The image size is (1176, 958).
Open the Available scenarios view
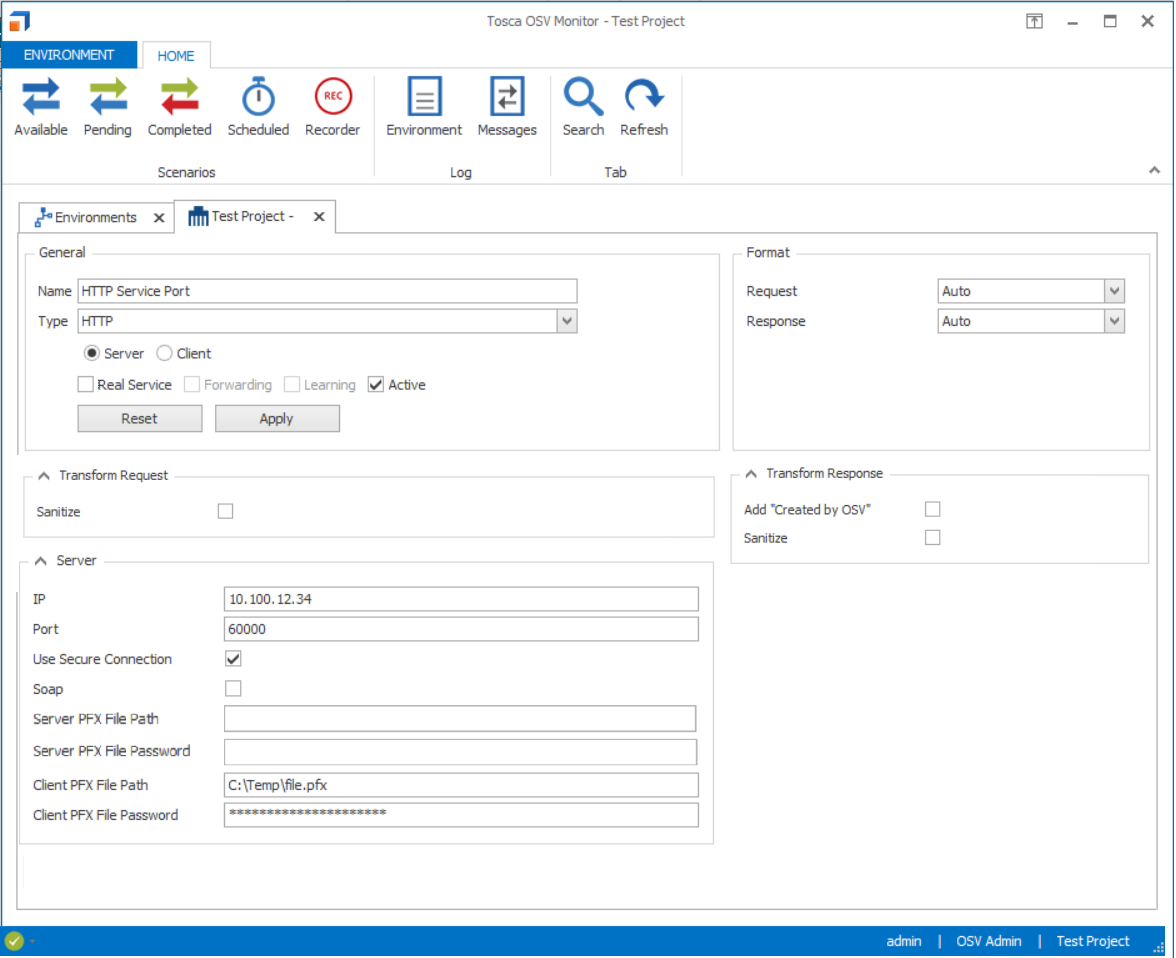(x=41, y=108)
